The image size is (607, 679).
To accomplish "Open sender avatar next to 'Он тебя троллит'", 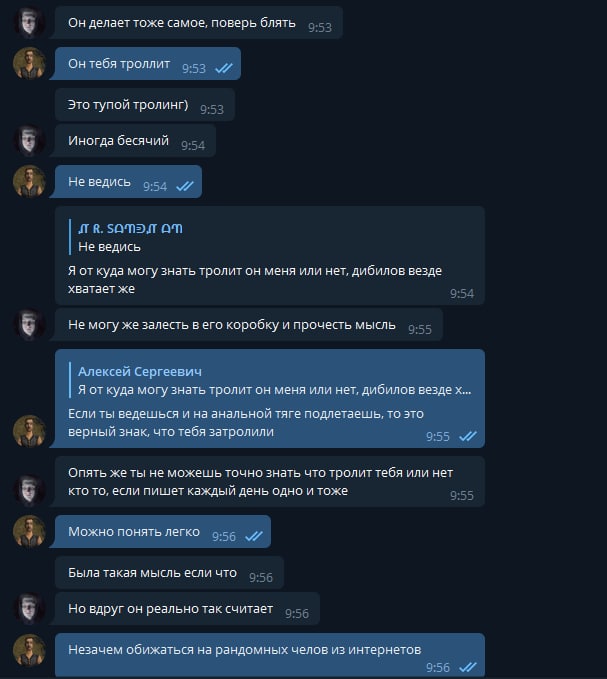I will (x=29, y=63).
